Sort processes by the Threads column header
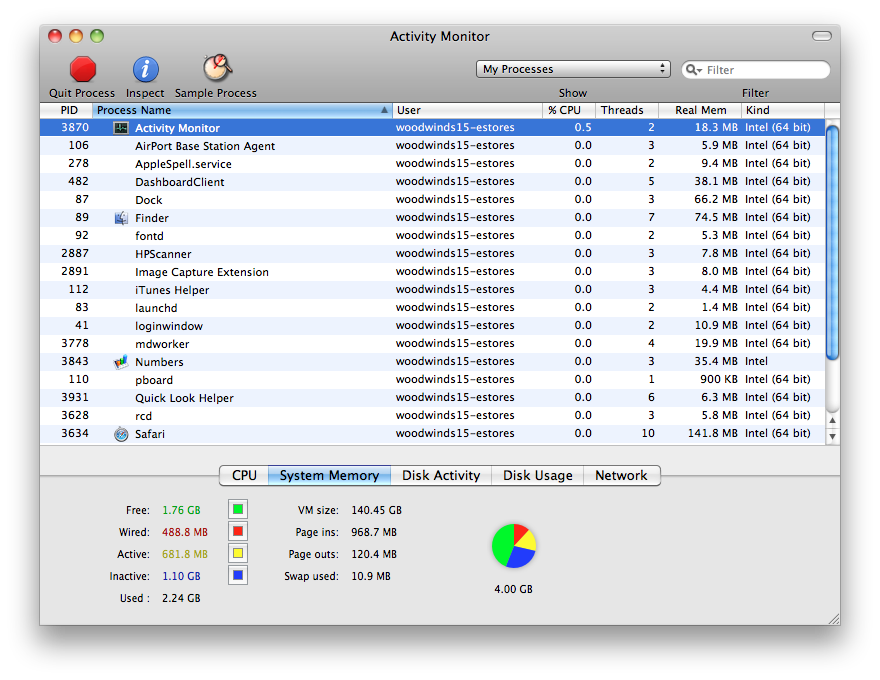 point(624,110)
